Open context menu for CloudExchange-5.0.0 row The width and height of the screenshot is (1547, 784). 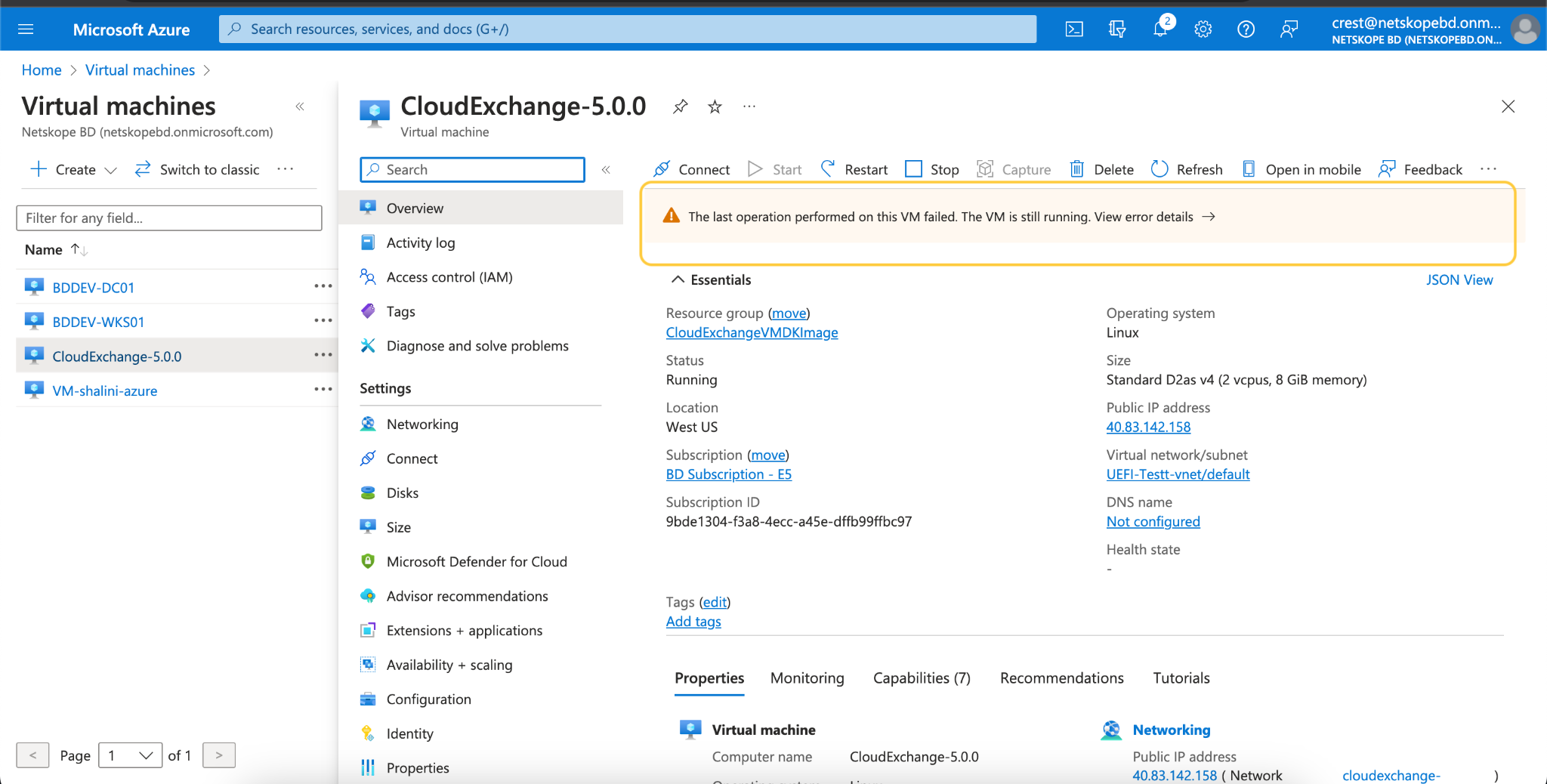click(323, 355)
